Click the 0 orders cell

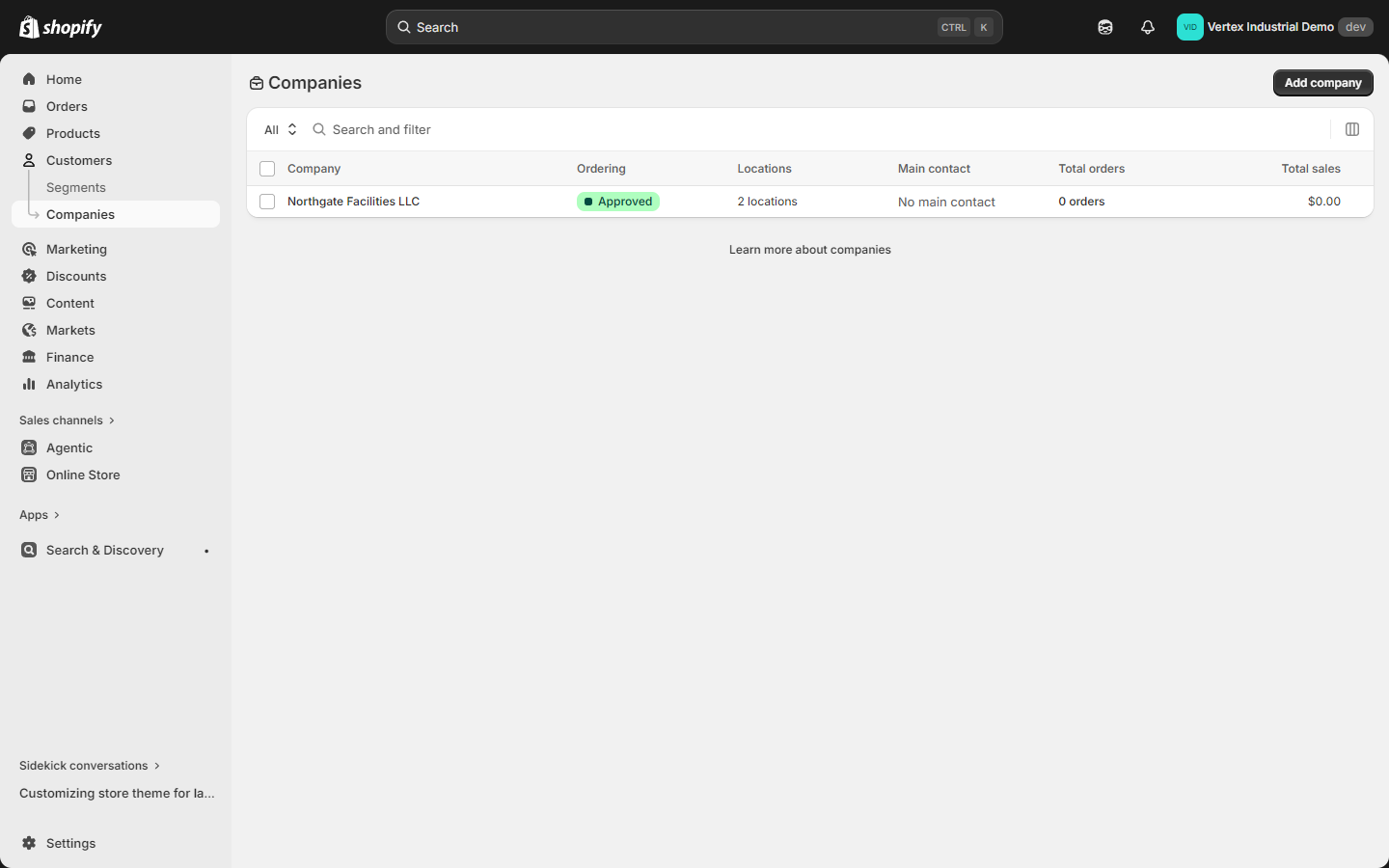click(1081, 202)
